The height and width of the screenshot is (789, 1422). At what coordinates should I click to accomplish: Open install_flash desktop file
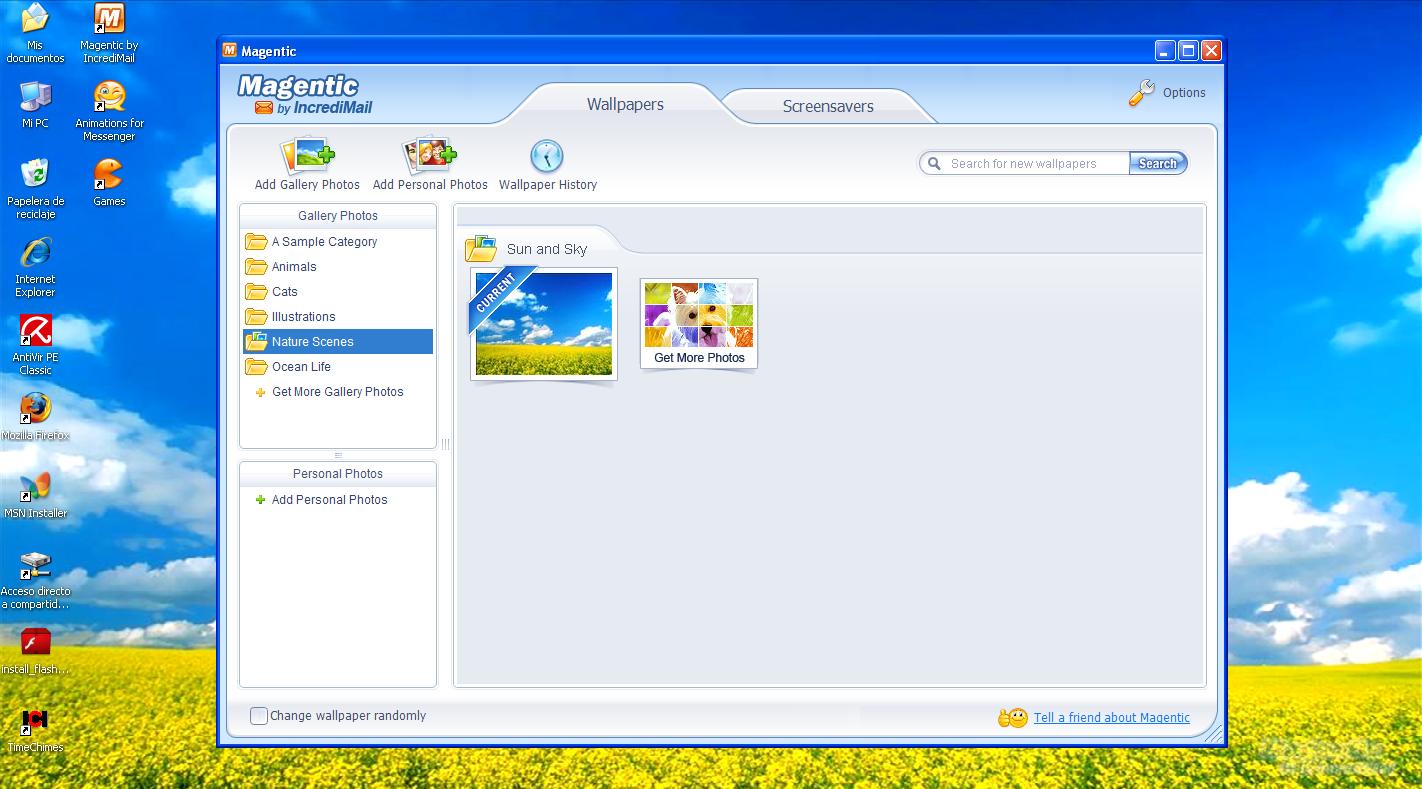(35, 651)
